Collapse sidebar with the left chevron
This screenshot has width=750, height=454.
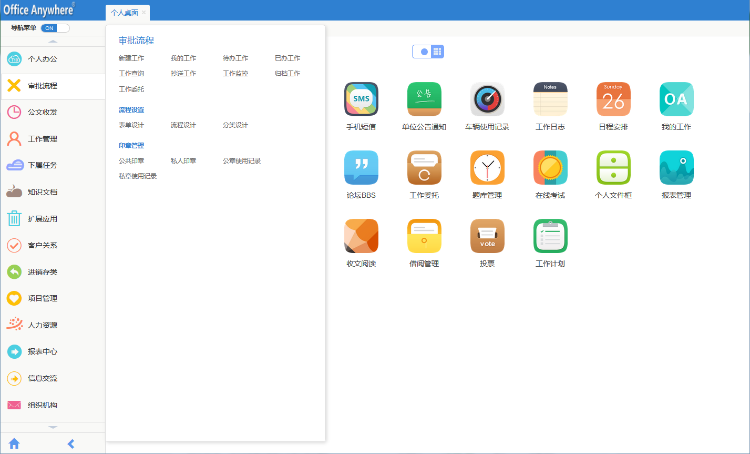click(x=71, y=443)
